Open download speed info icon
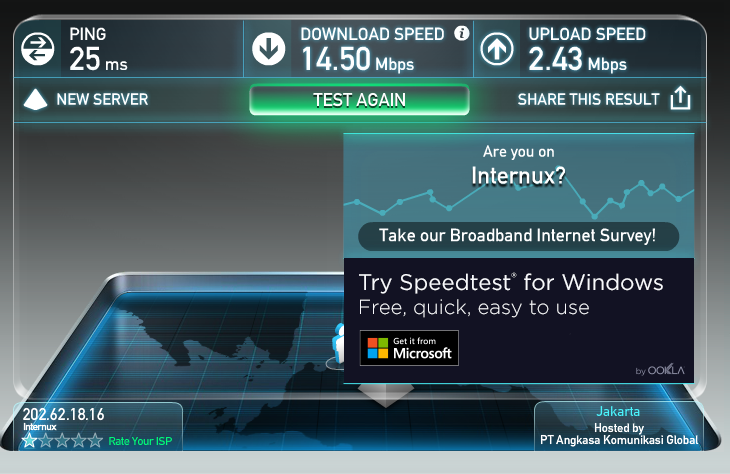The image size is (730, 474). coord(461,33)
